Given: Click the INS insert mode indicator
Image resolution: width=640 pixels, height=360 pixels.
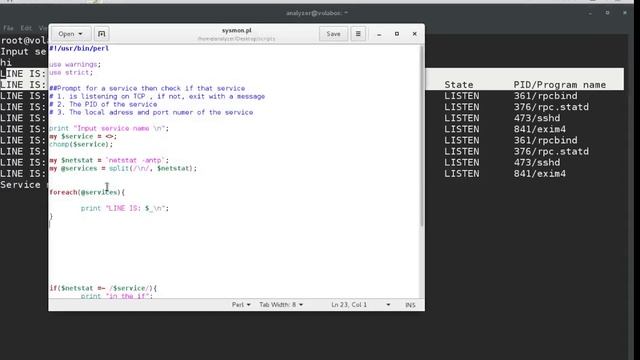Looking at the screenshot, I should pos(410,305).
